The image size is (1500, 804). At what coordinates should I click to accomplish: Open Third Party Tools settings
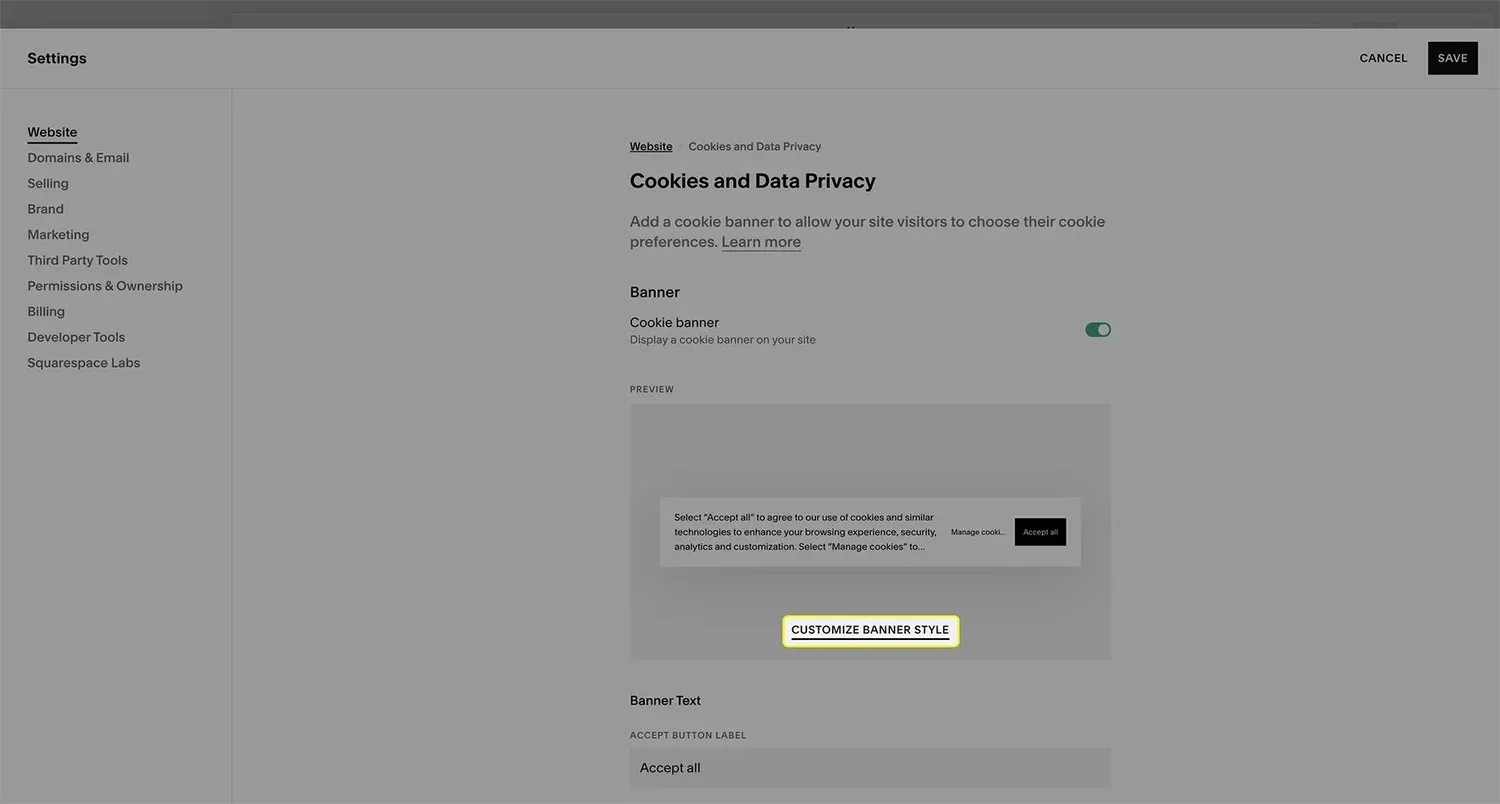point(77,261)
